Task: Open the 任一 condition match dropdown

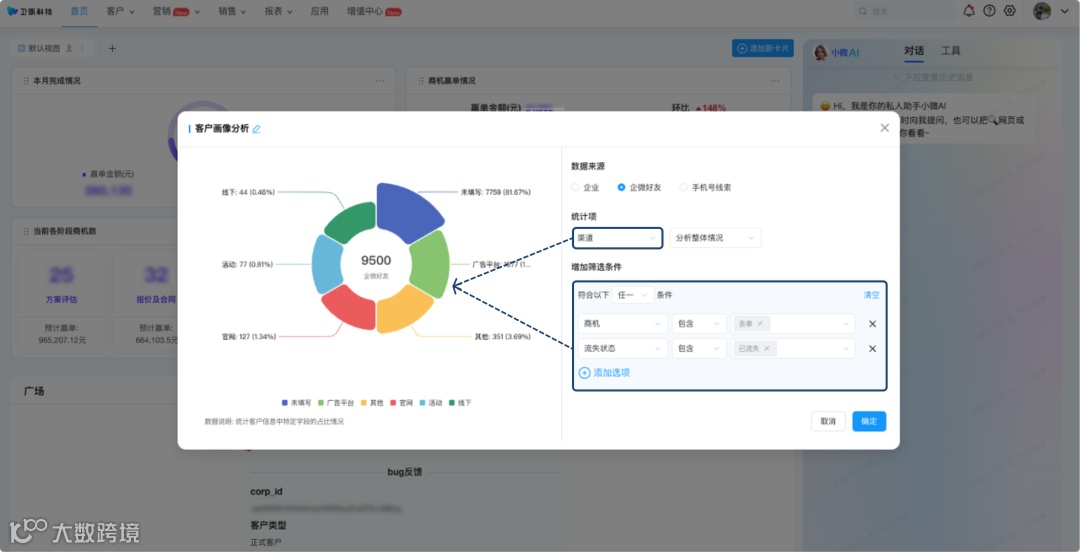Action: tap(633, 295)
